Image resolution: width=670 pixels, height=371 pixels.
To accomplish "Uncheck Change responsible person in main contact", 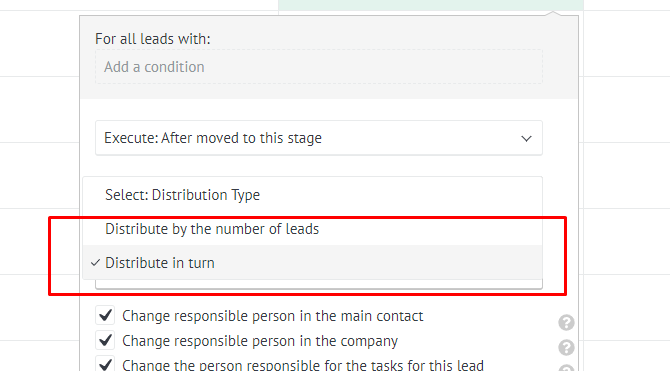I will (x=105, y=315).
